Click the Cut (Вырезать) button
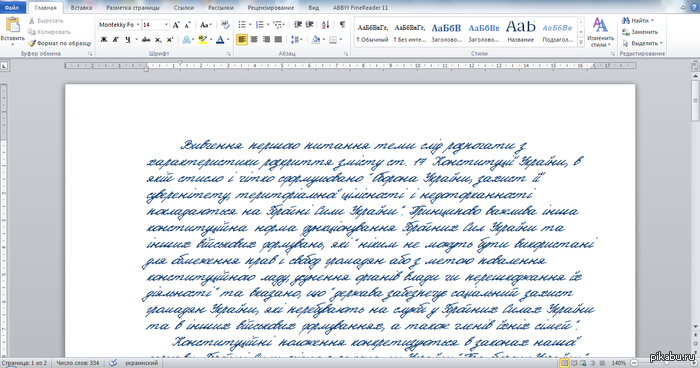The height and width of the screenshot is (368, 700). [46, 21]
